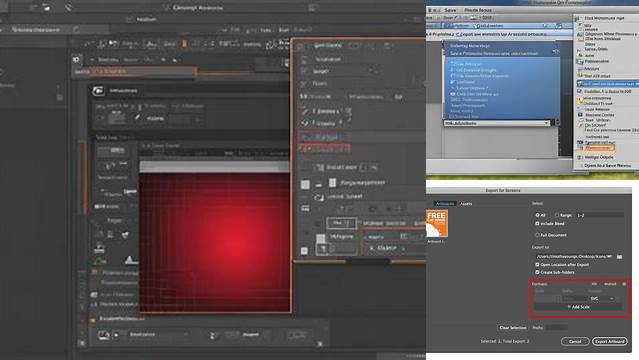Click the gear icon above the left panel

76,60
